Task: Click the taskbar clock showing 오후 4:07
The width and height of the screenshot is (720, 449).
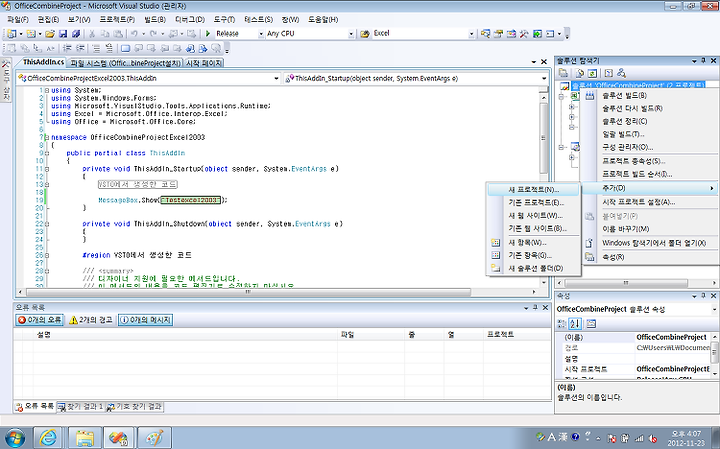Action: [x=686, y=438]
